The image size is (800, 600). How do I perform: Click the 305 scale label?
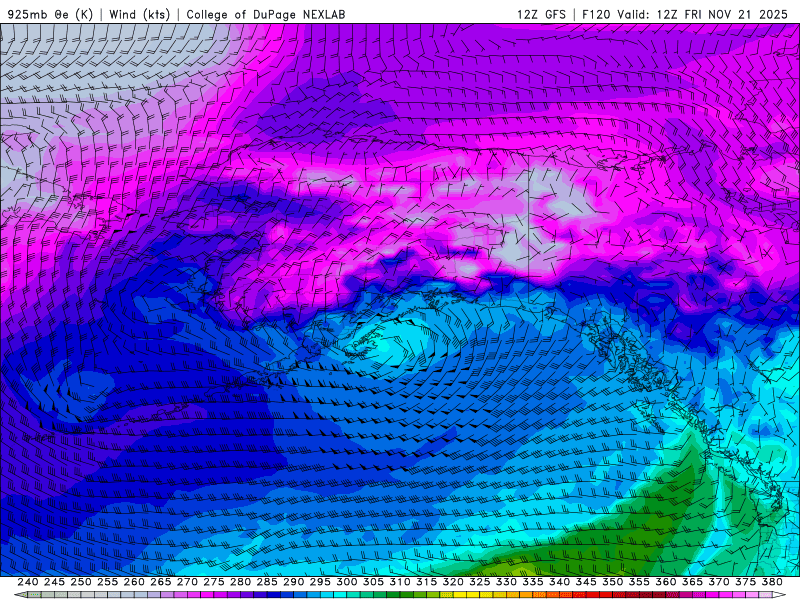tap(373, 582)
